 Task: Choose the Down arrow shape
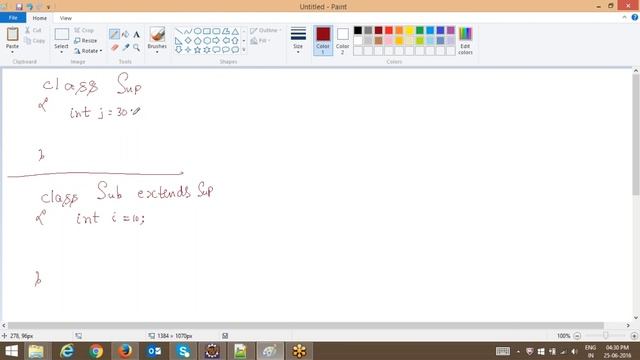178,50
